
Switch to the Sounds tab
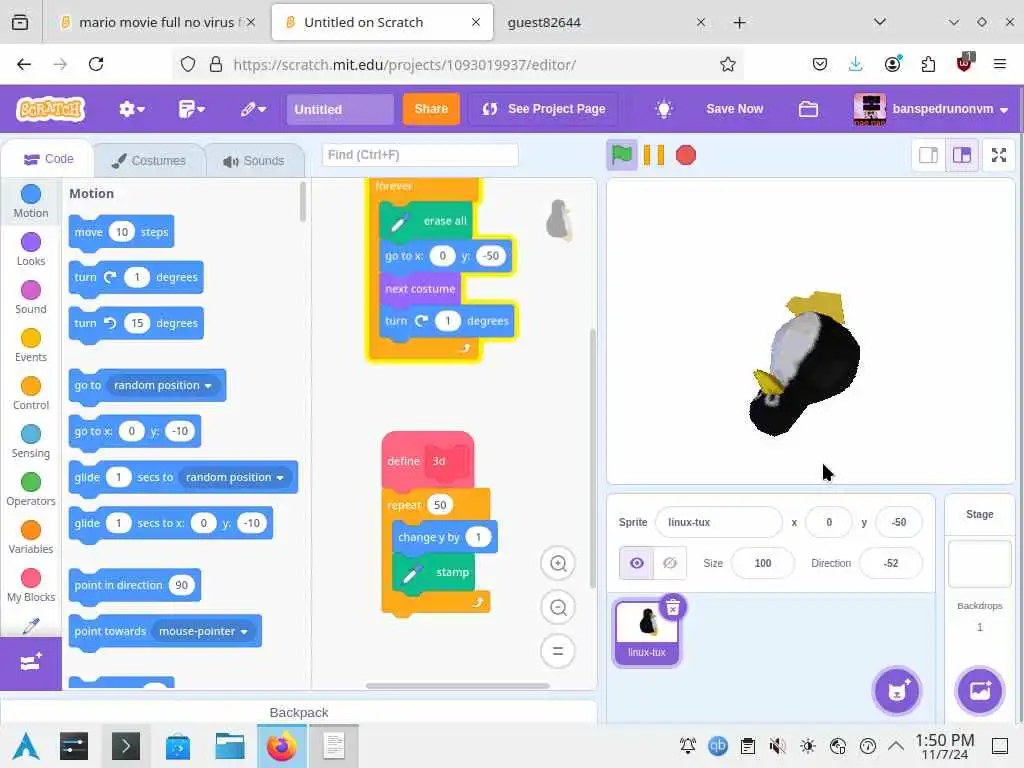[x=254, y=161]
